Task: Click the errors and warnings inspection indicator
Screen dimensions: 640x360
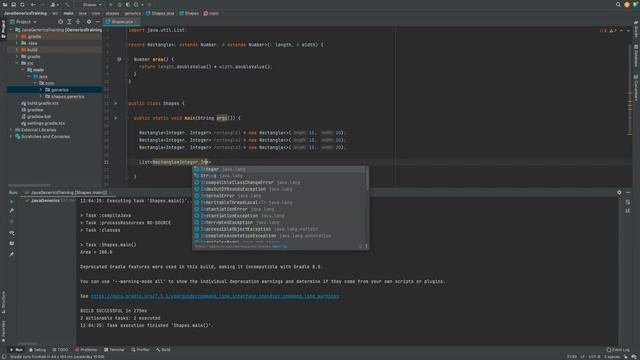Action: [x=608, y=30]
